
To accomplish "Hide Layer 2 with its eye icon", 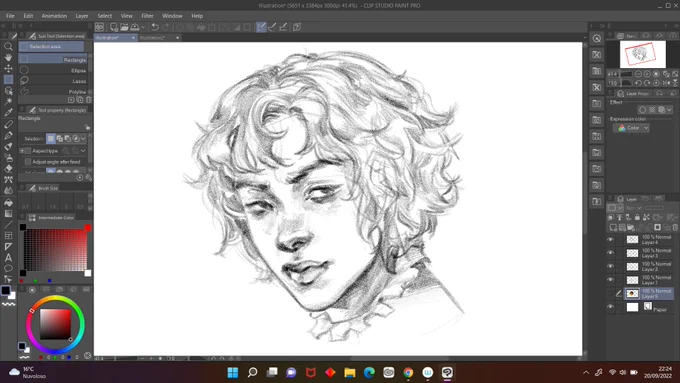I will click(610, 266).
